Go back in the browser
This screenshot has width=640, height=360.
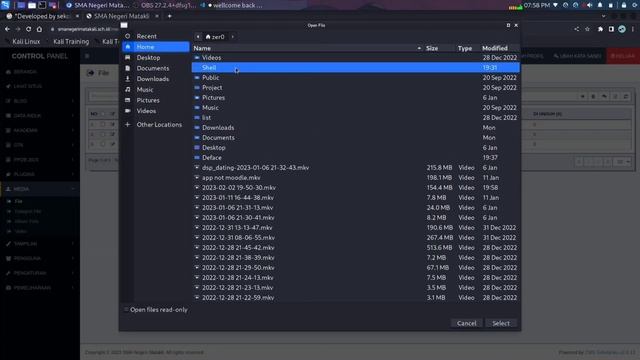(7, 29)
